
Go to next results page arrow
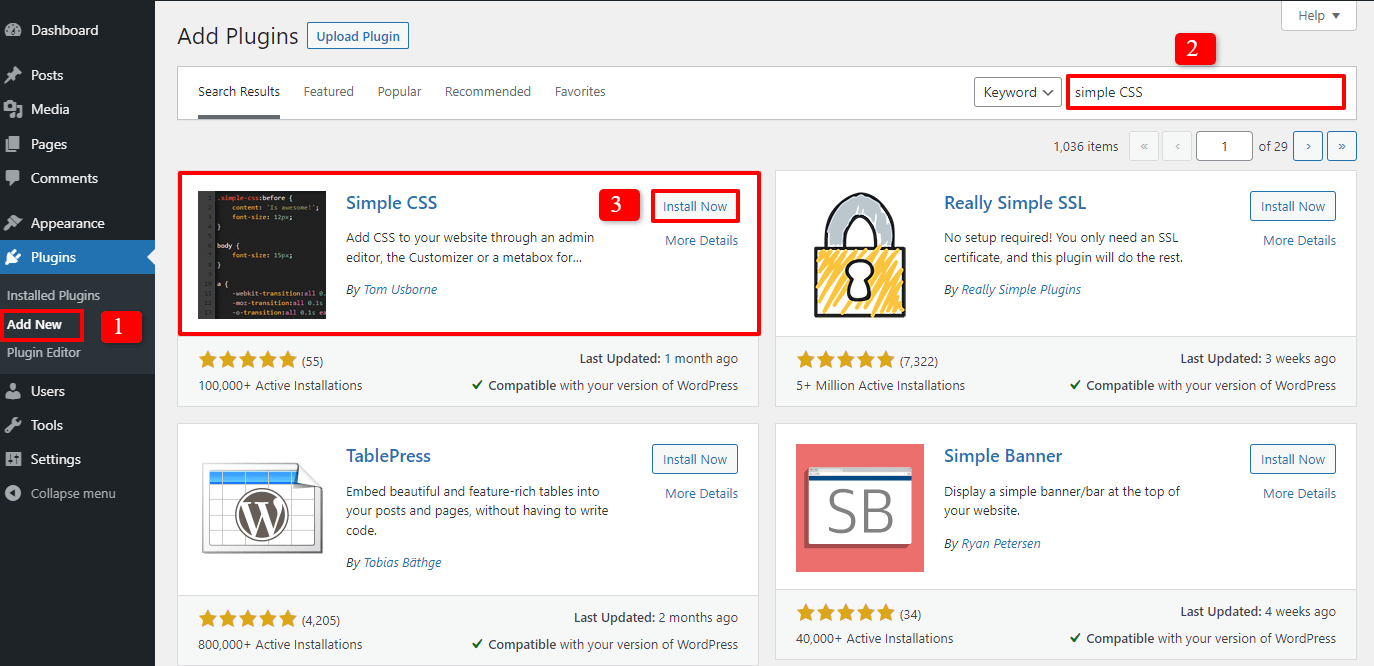click(1308, 146)
